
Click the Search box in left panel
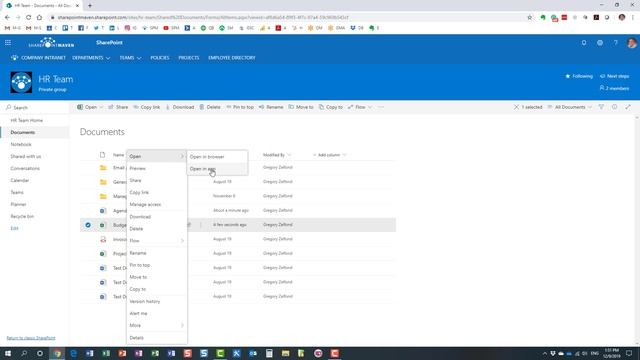[36, 107]
